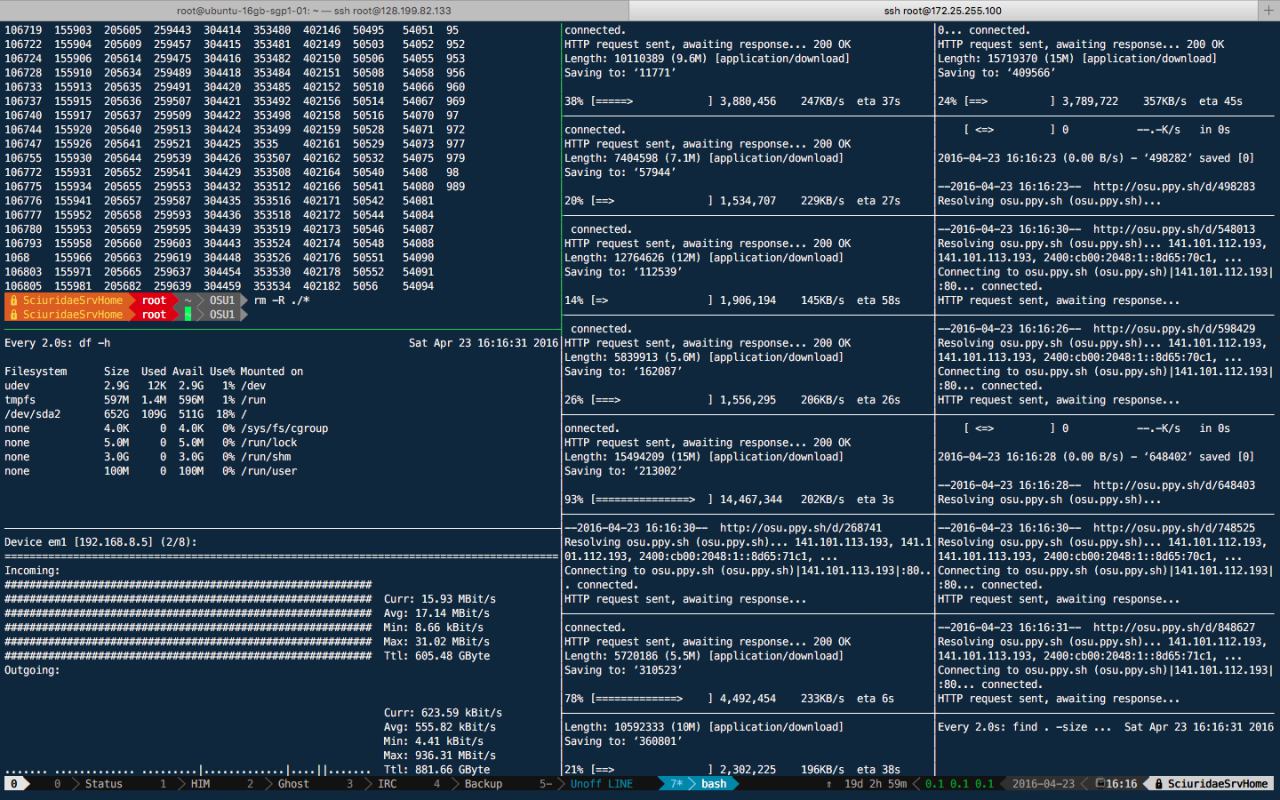The height and width of the screenshot is (800, 1280).
Task: Click 'Length: 5720186 (5.5M)' line
Action: pyautogui.click(x=707, y=656)
